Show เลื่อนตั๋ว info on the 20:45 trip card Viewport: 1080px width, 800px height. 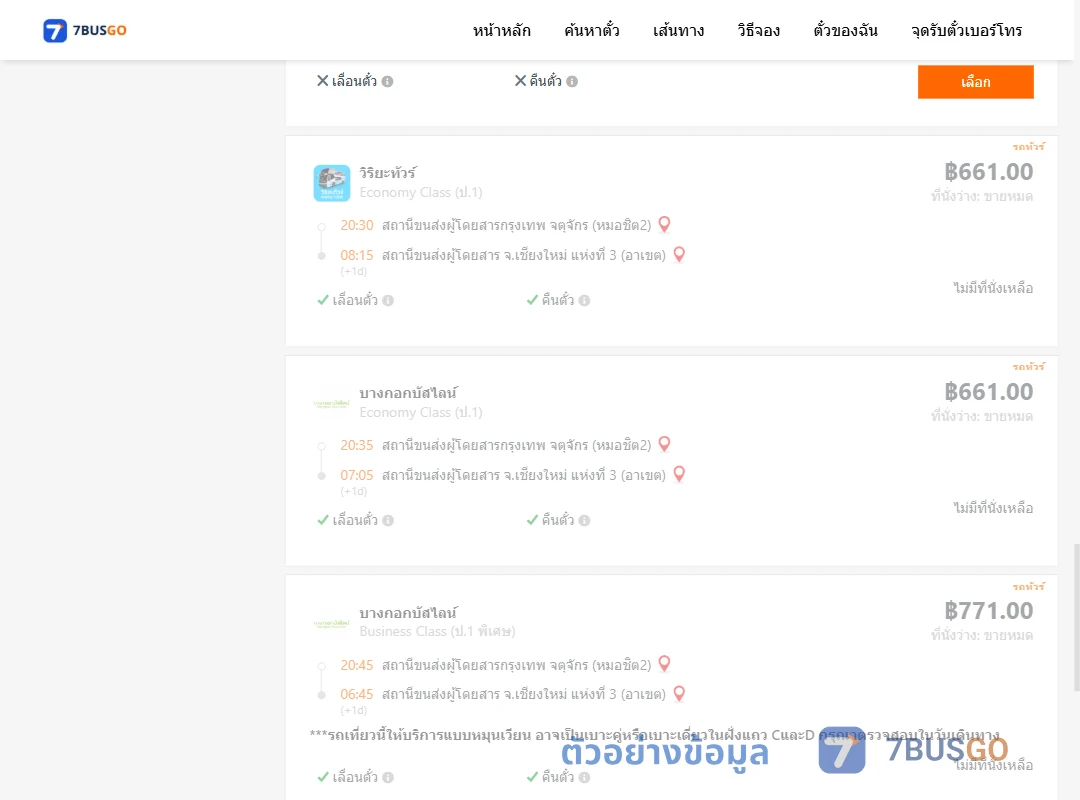point(388,777)
